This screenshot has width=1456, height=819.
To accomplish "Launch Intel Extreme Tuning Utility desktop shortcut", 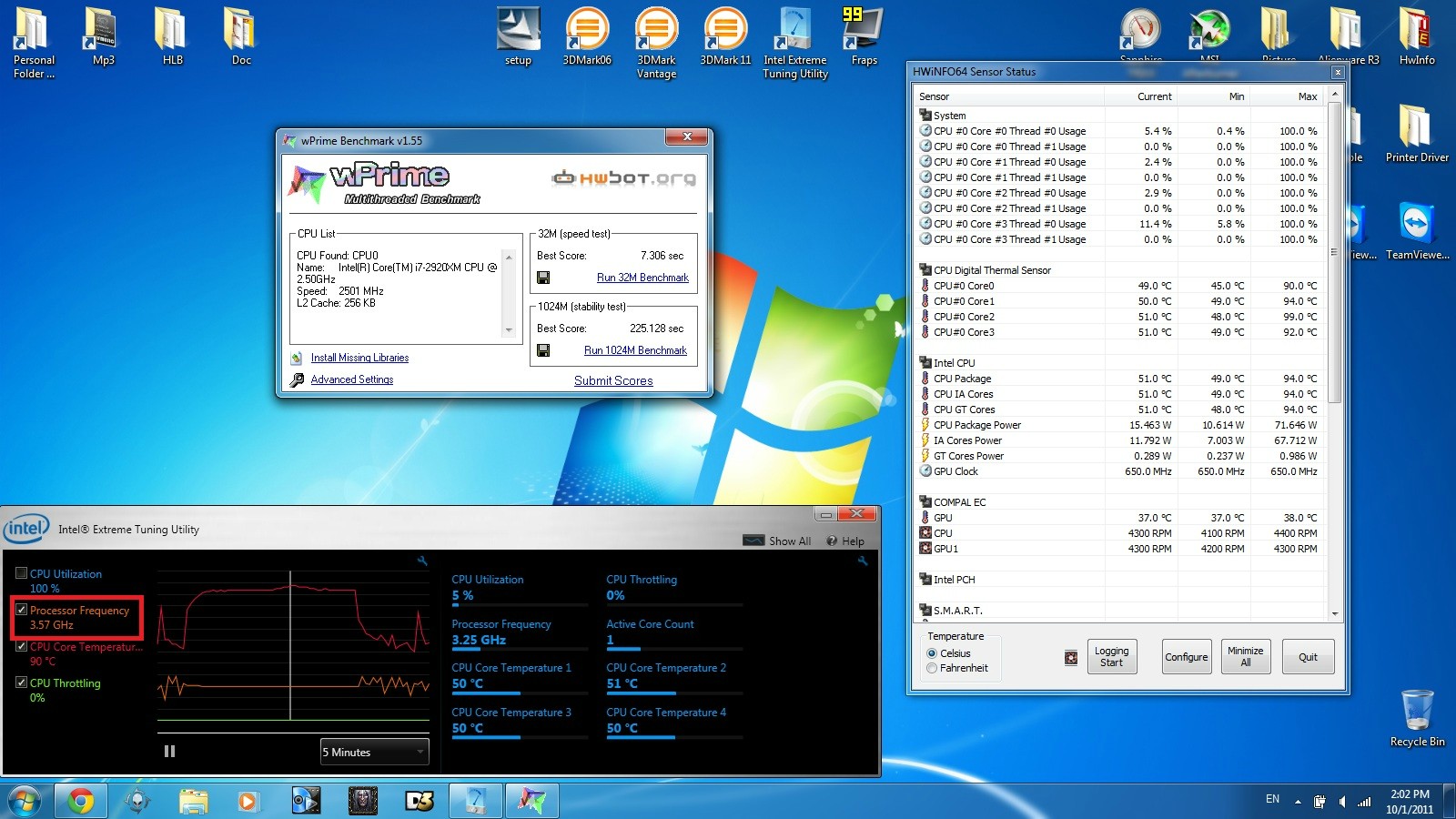I will click(x=795, y=42).
